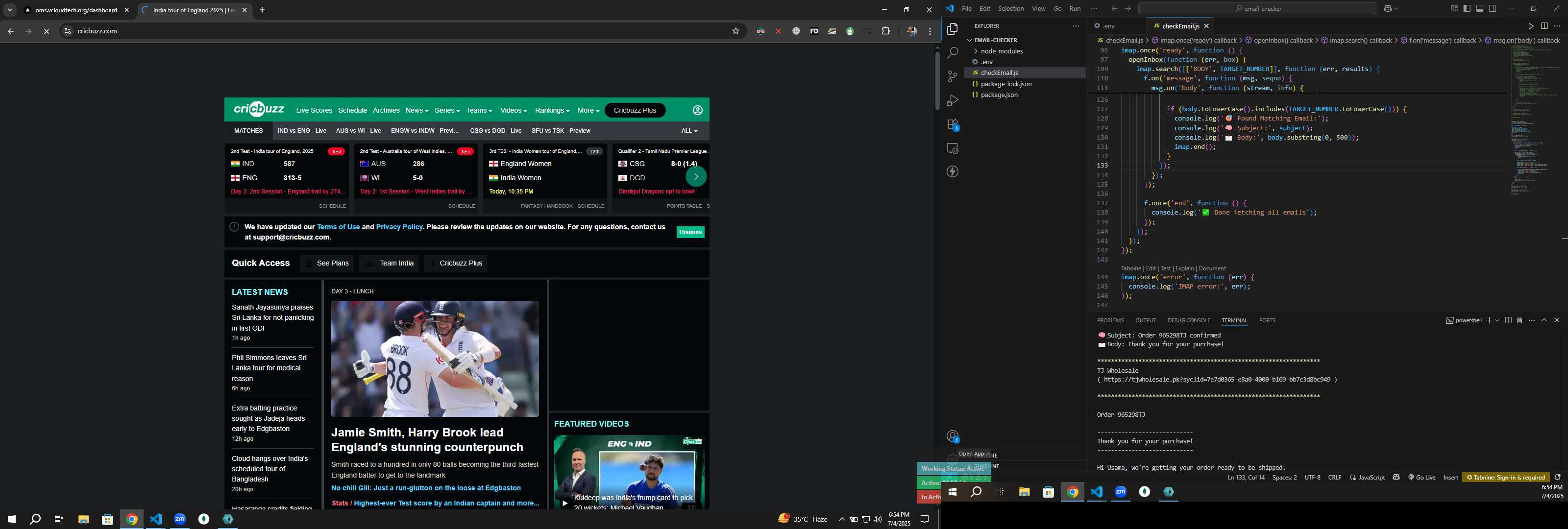Click See Plans in Quick Access

[327, 263]
